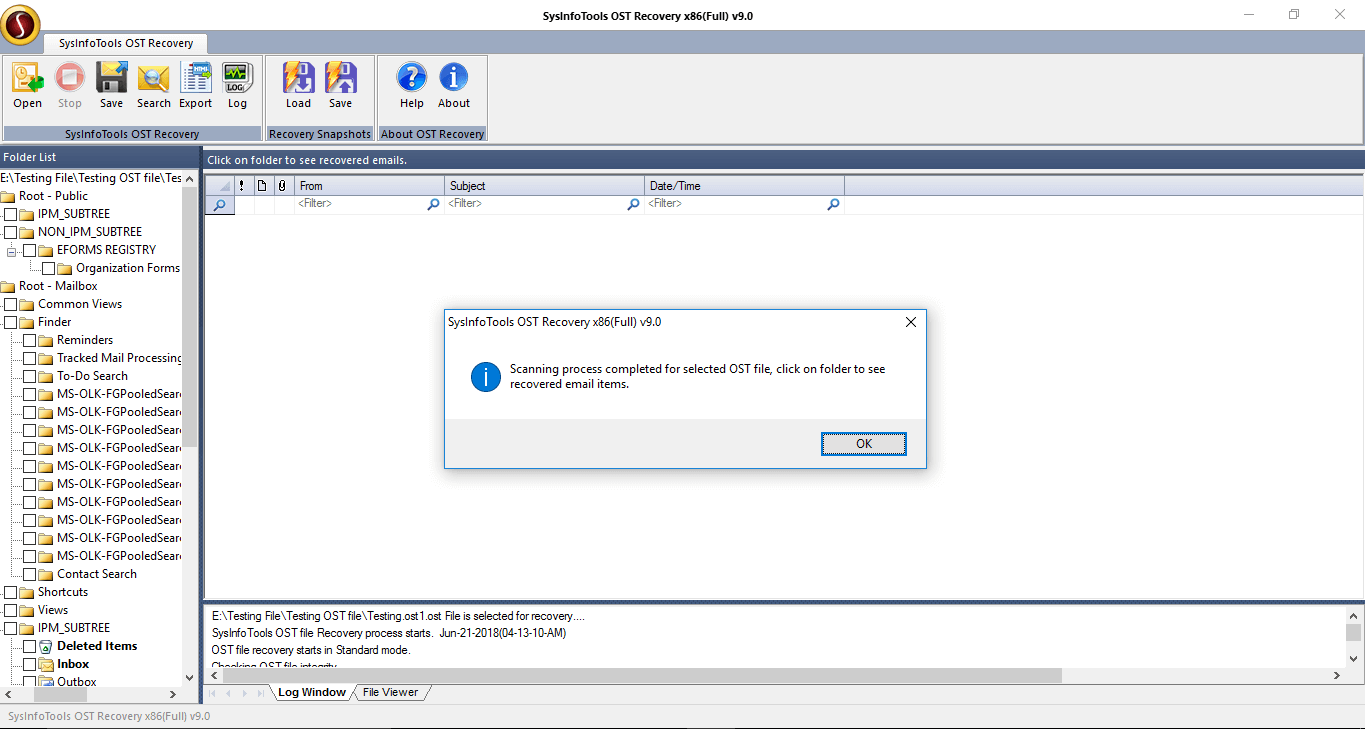
Task: Select the Organization Forms folder label
Action: point(128,268)
